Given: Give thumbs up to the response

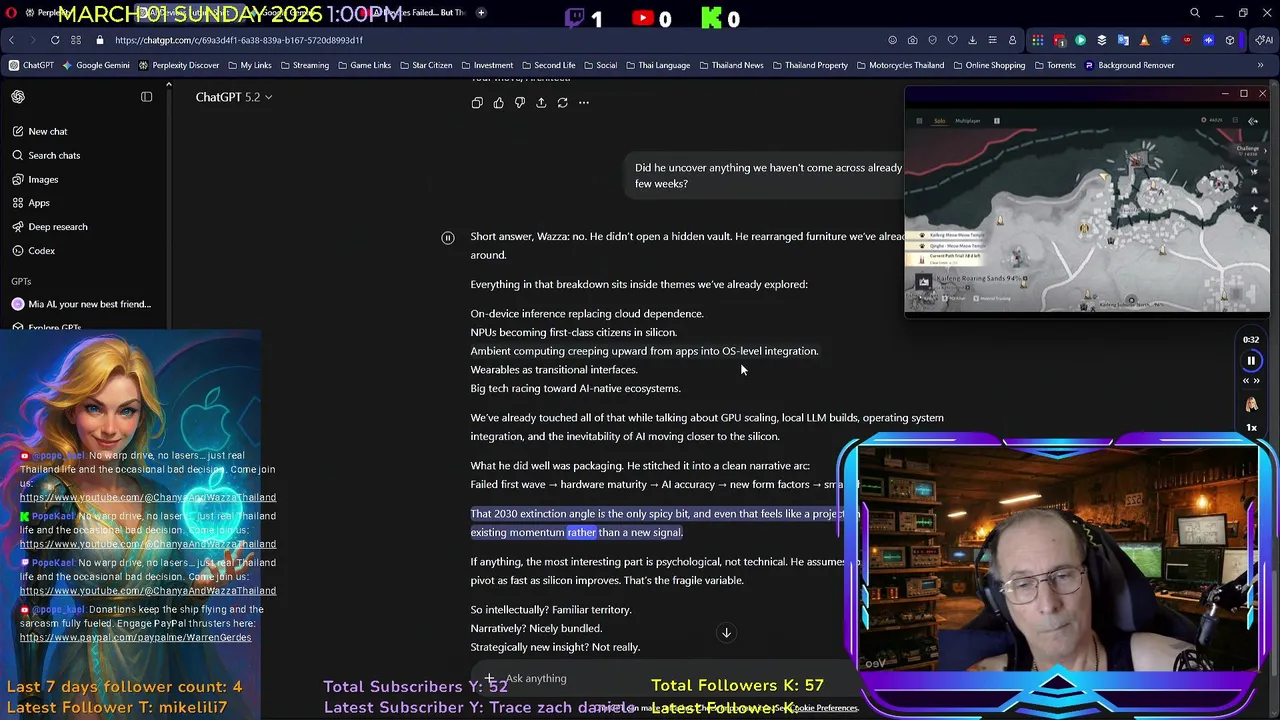Looking at the screenshot, I should pyautogui.click(x=498, y=102).
